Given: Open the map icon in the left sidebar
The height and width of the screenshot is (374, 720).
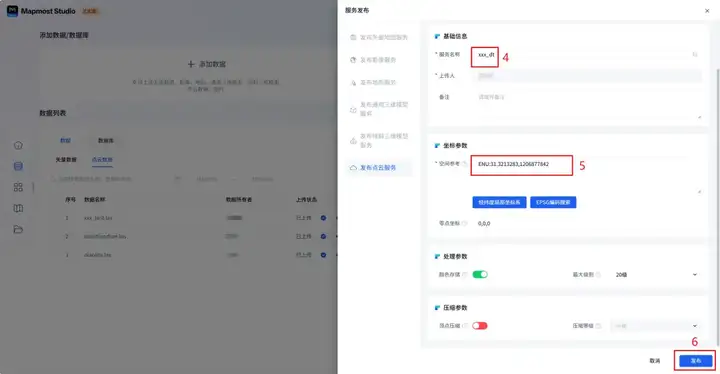Looking at the screenshot, I should (18, 208).
